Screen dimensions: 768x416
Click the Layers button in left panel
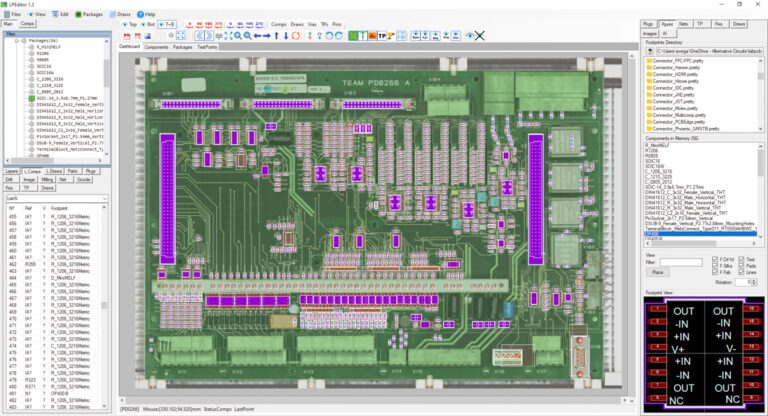[11, 171]
